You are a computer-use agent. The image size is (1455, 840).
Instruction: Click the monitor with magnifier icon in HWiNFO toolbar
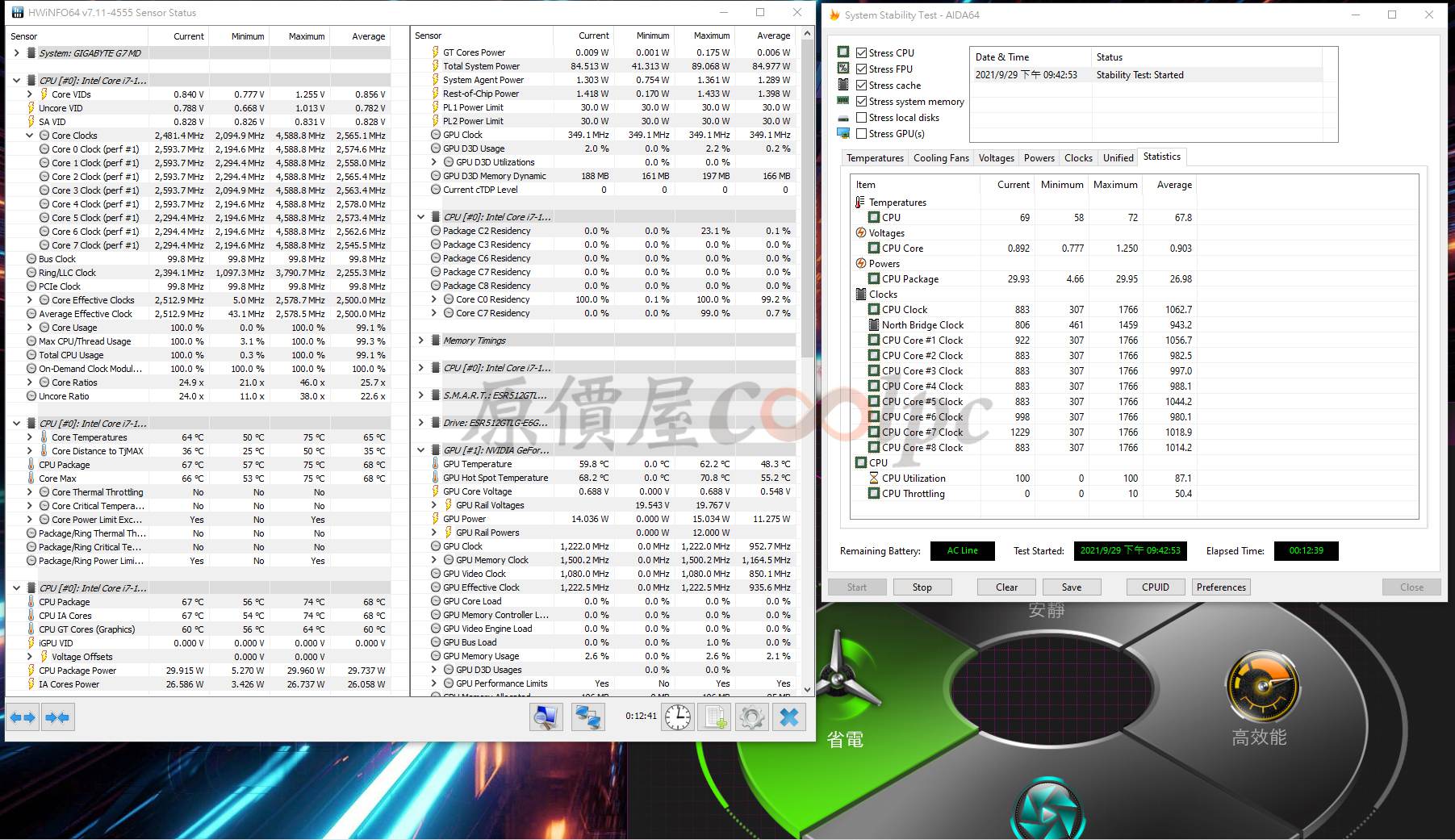pyautogui.click(x=546, y=717)
